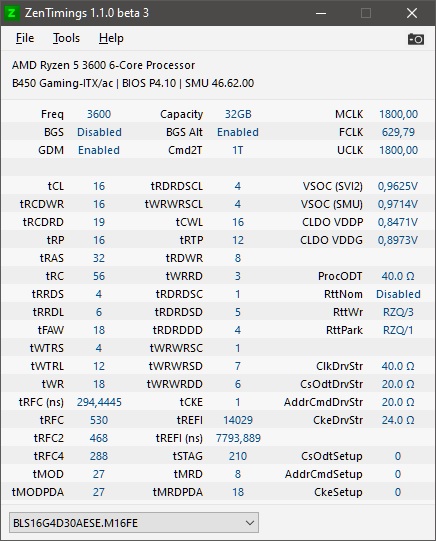The width and height of the screenshot is (436, 541).
Task: Select the VSOC (SVI2) voltage value
Action: point(398,186)
